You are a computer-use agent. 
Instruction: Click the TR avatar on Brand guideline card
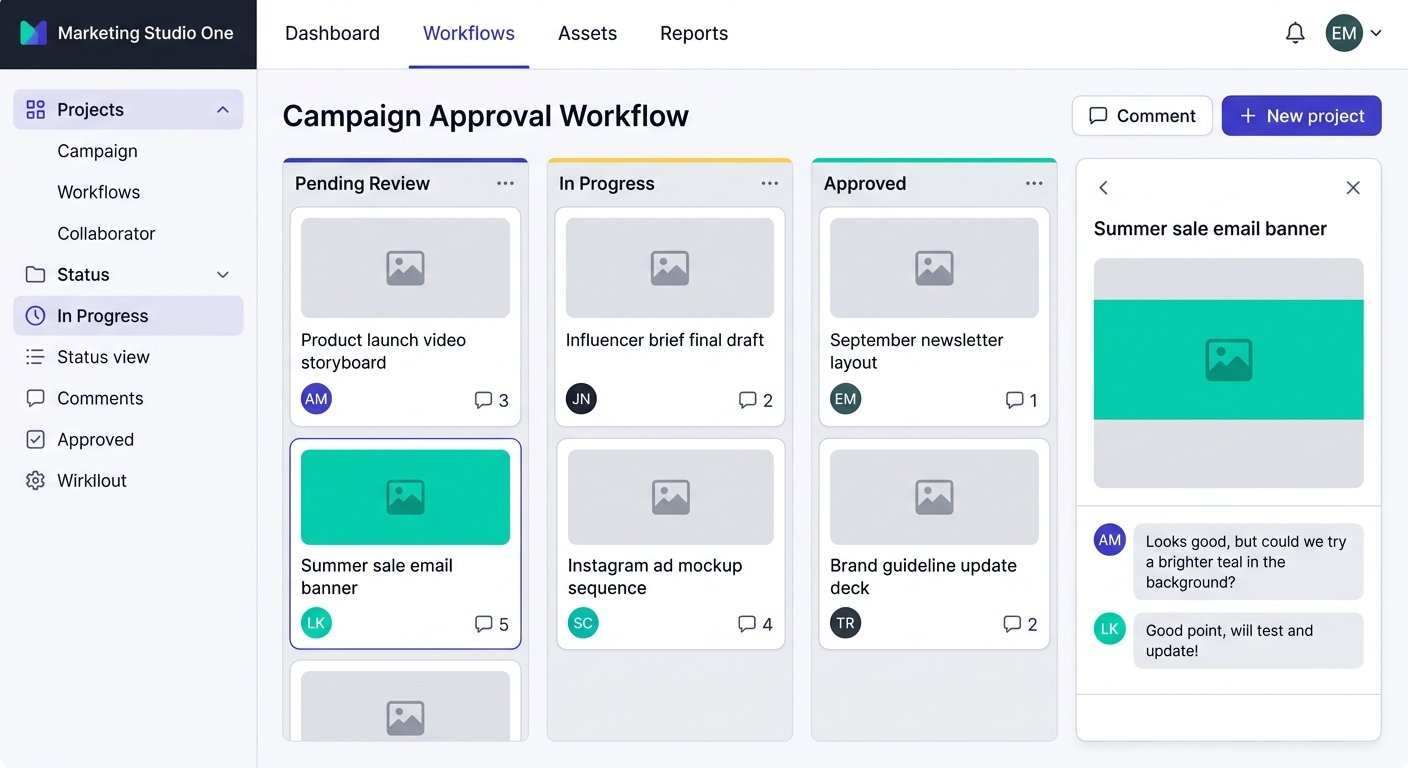coord(845,623)
